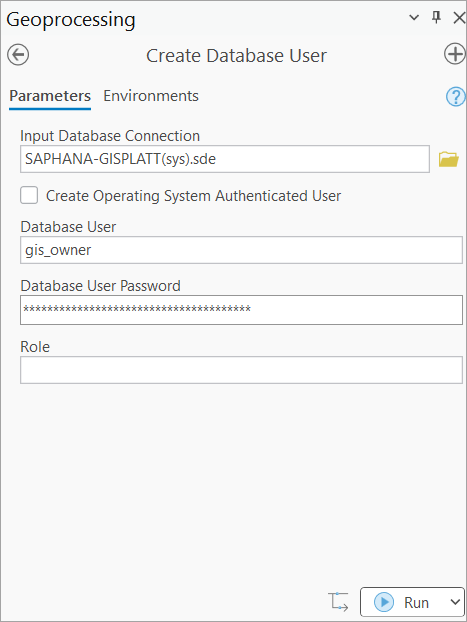Pin the Geoprocessing pane
This screenshot has width=467, height=622.
point(436,17)
